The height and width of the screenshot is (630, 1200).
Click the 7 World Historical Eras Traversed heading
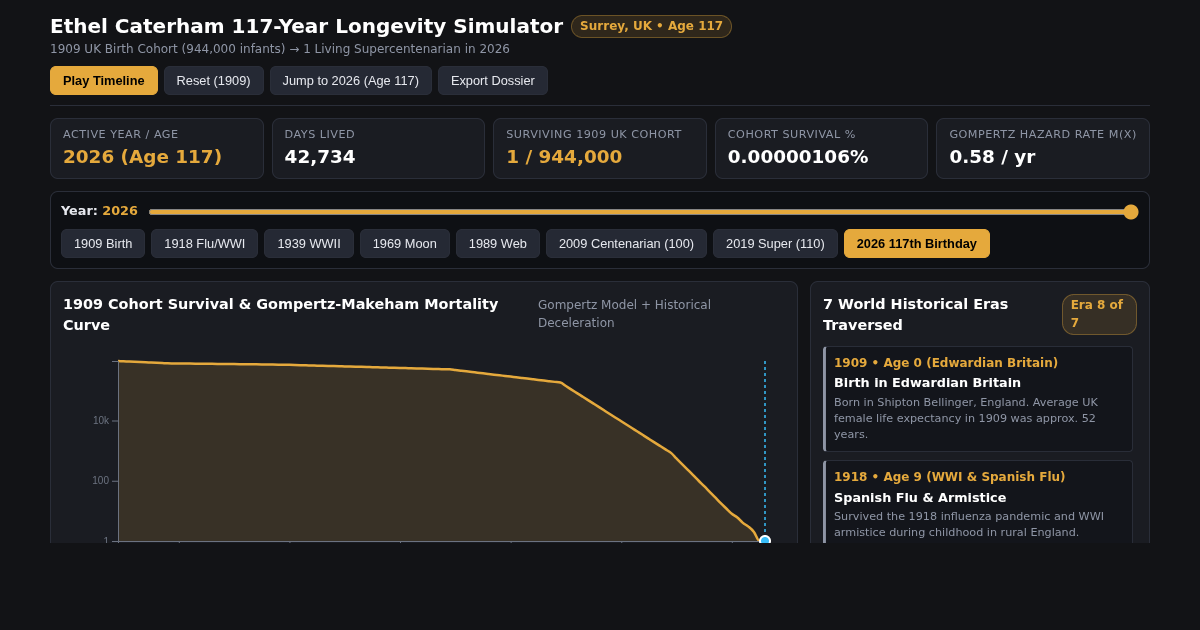(915, 314)
